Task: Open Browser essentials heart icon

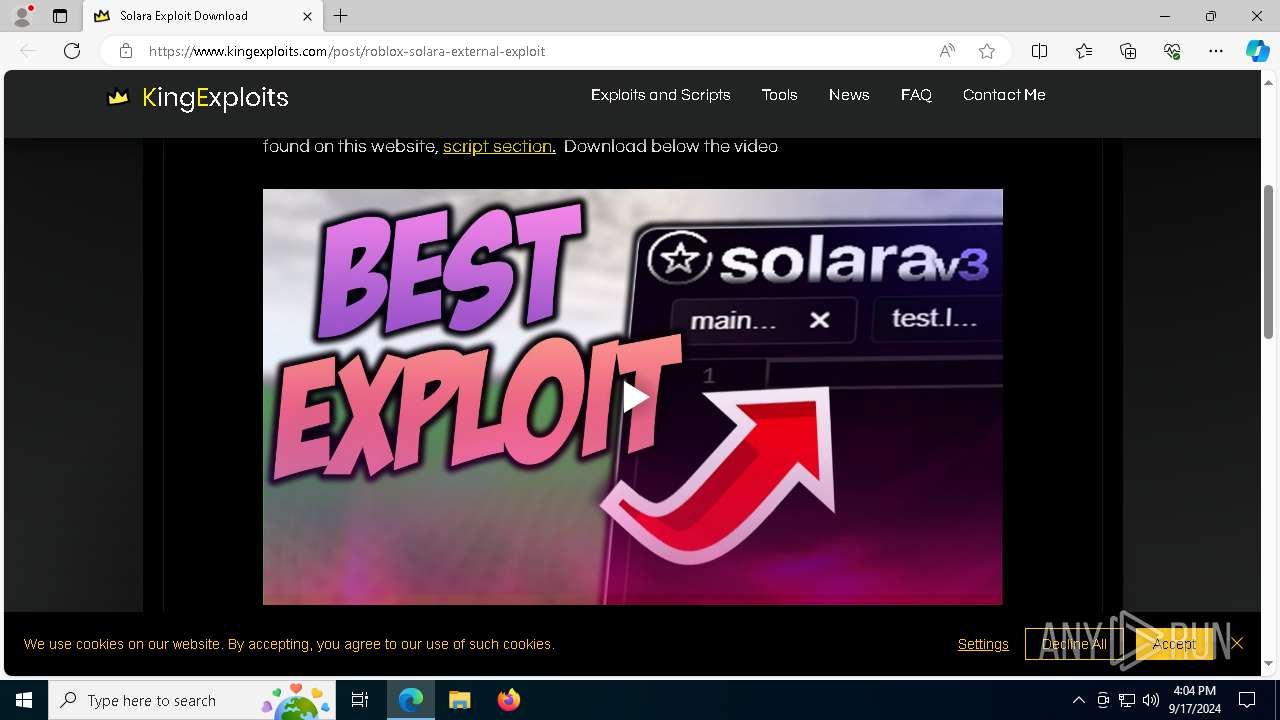Action: click(1172, 51)
